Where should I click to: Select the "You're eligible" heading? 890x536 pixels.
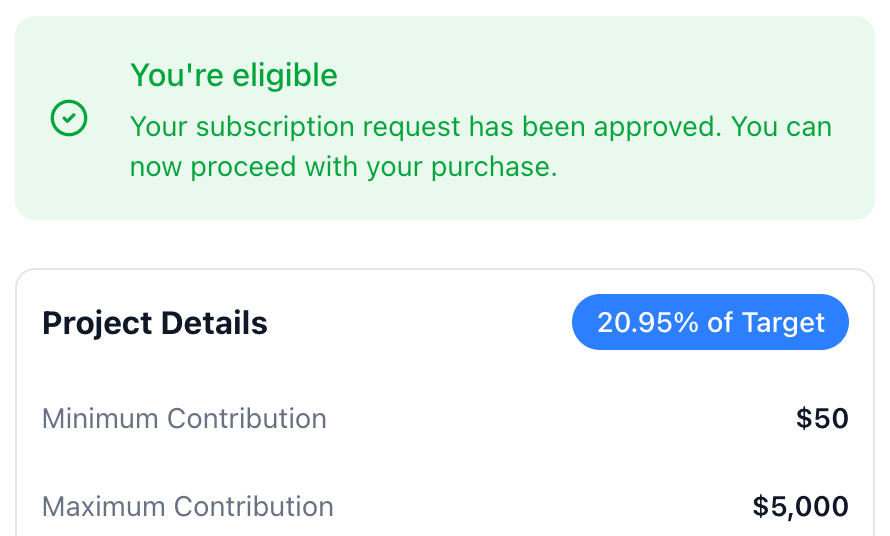point(234,76)
